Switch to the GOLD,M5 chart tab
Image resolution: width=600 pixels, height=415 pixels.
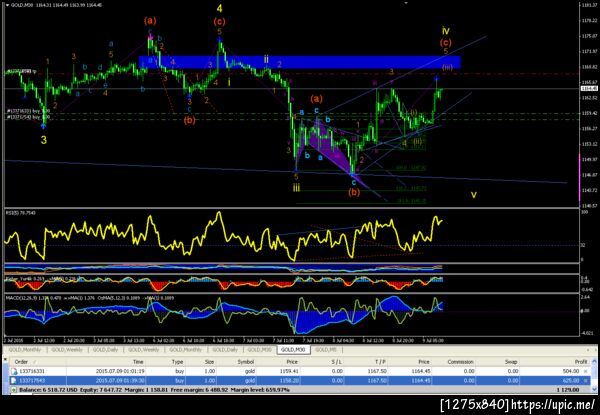pyautogui.click(x=326, y=350)
